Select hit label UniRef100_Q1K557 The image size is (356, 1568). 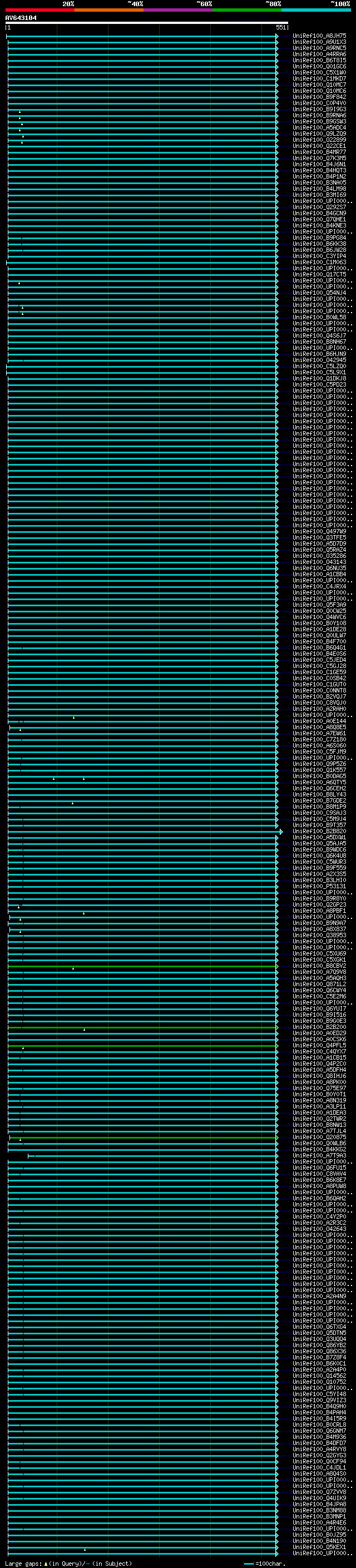[319, 770]
